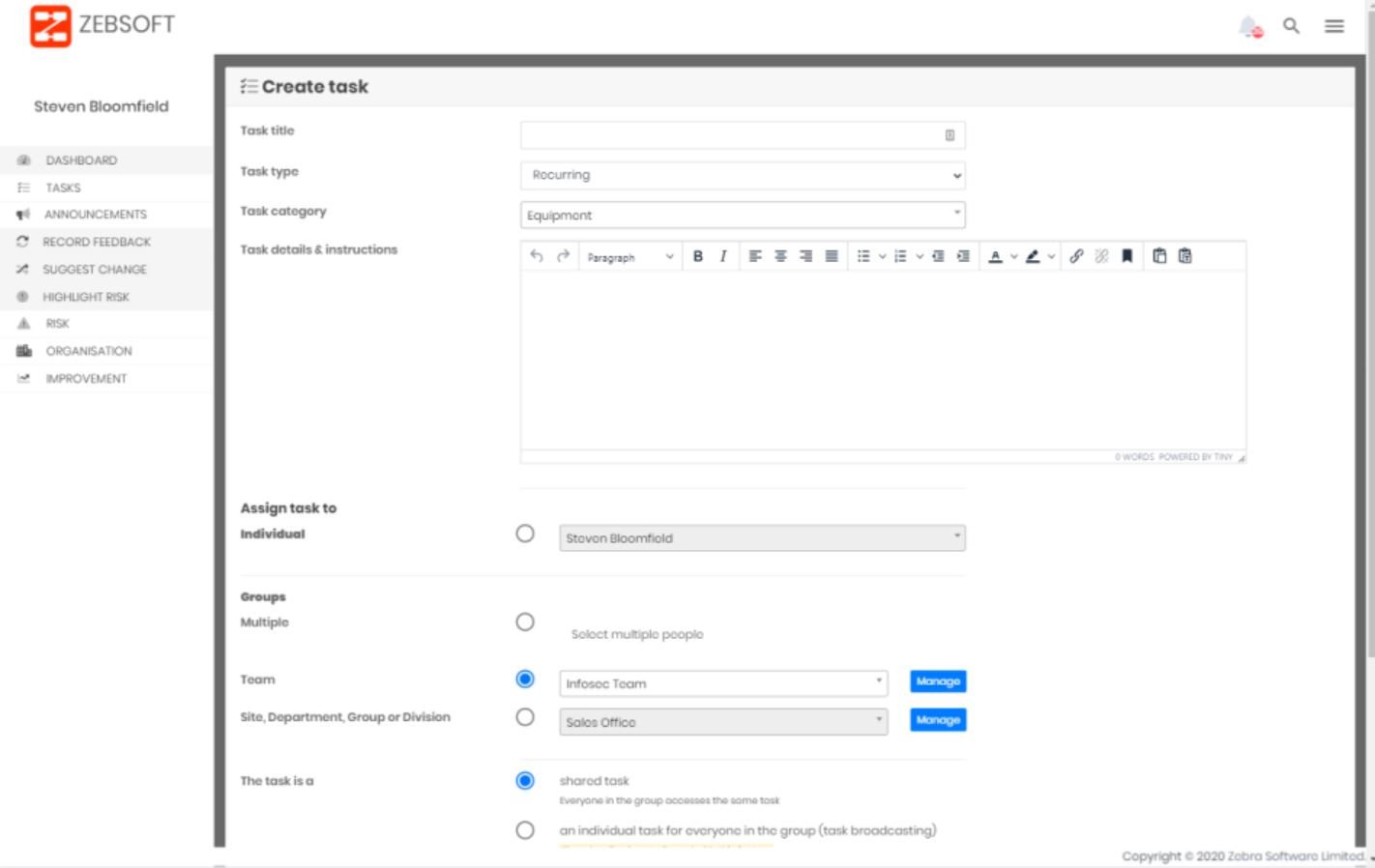The height and width of the screenshot is (868, 1375).
Task: Open the Infosec Team dropdown
Action: [723, 683]
